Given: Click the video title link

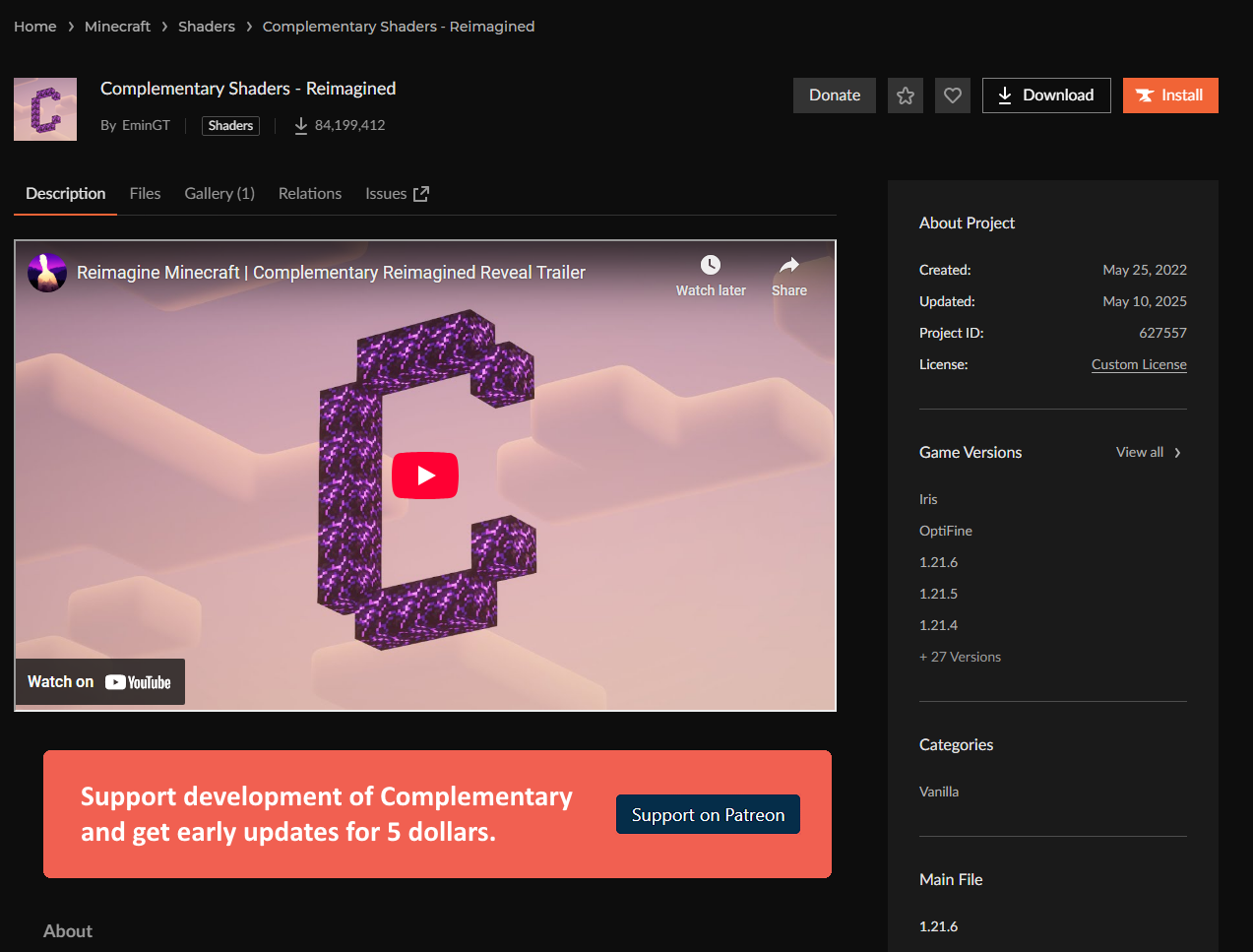Looking at the screenshot, I should pos(331,273).
